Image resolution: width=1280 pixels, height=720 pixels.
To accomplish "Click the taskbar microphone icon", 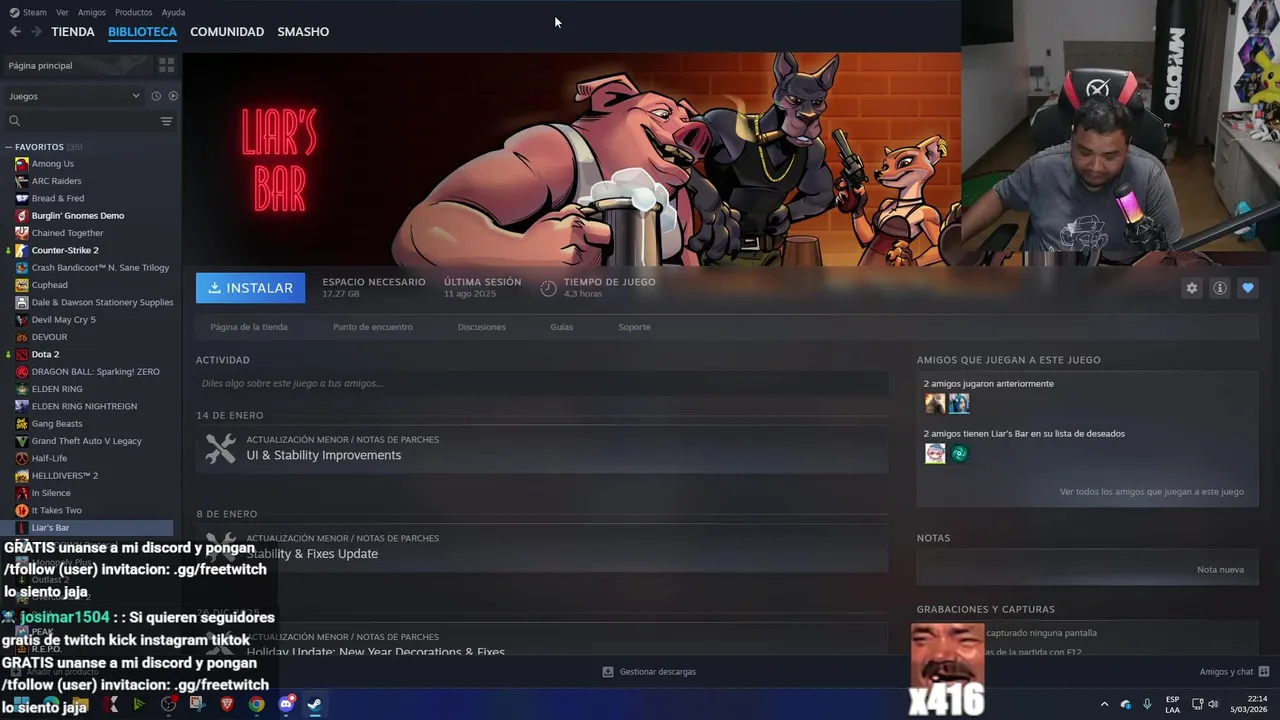I will click(x=1147, y=704).
